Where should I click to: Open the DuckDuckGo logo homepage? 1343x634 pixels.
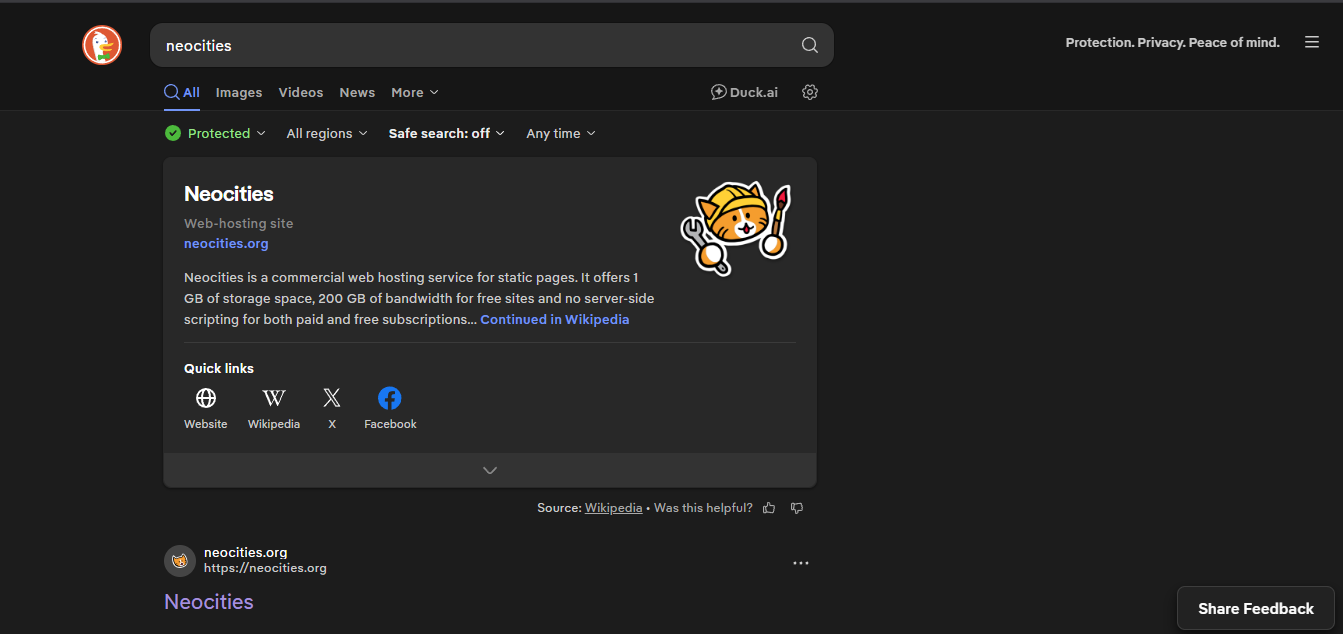point(102,45)
